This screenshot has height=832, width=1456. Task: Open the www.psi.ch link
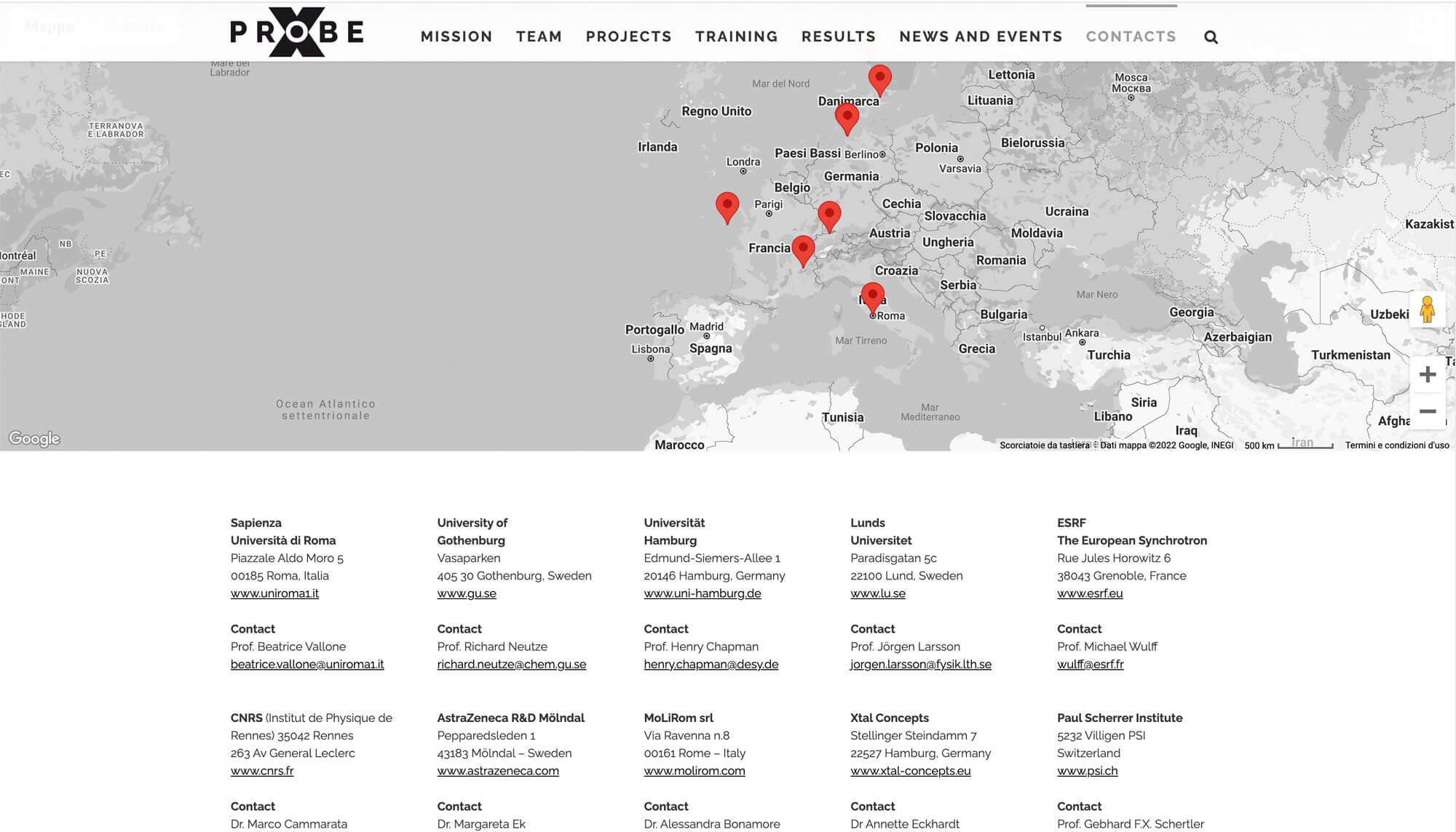(x=1087, y=771)
